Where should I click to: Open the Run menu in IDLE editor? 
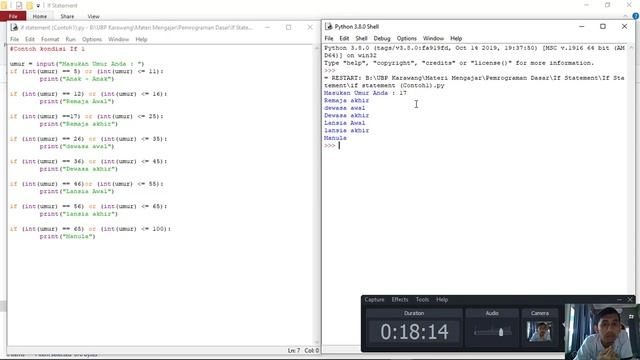click(x=71, y=39)
